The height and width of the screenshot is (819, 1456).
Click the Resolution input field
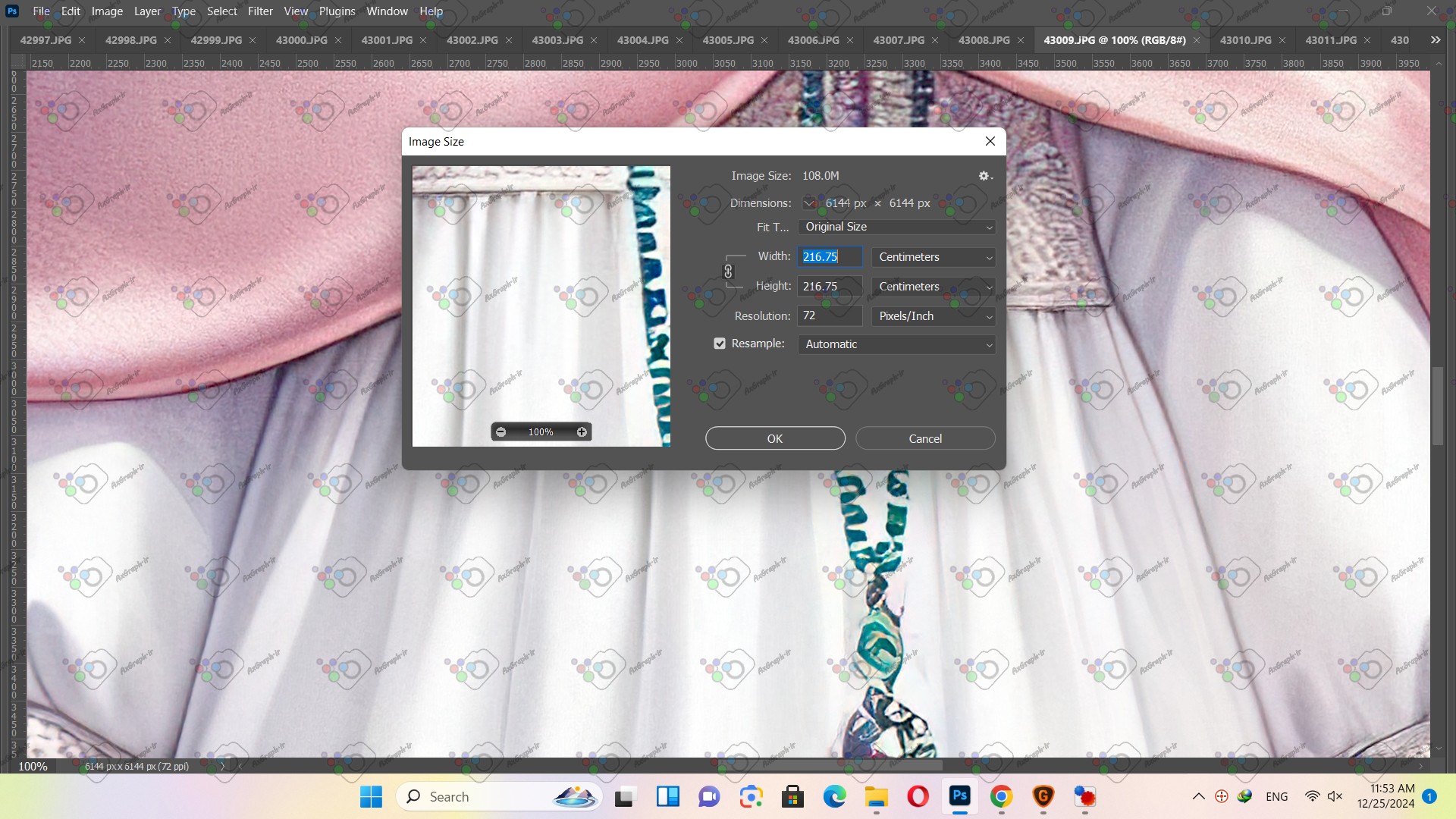(829, 315)
